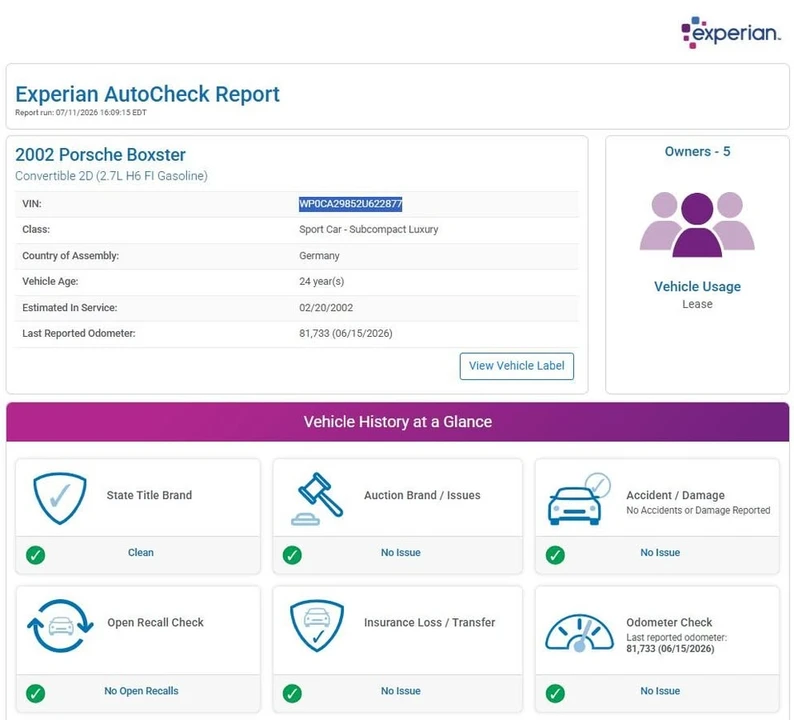794x720 pixels.
Task: Click green checkmark beside Clean
Action: (x=35, y=555)
